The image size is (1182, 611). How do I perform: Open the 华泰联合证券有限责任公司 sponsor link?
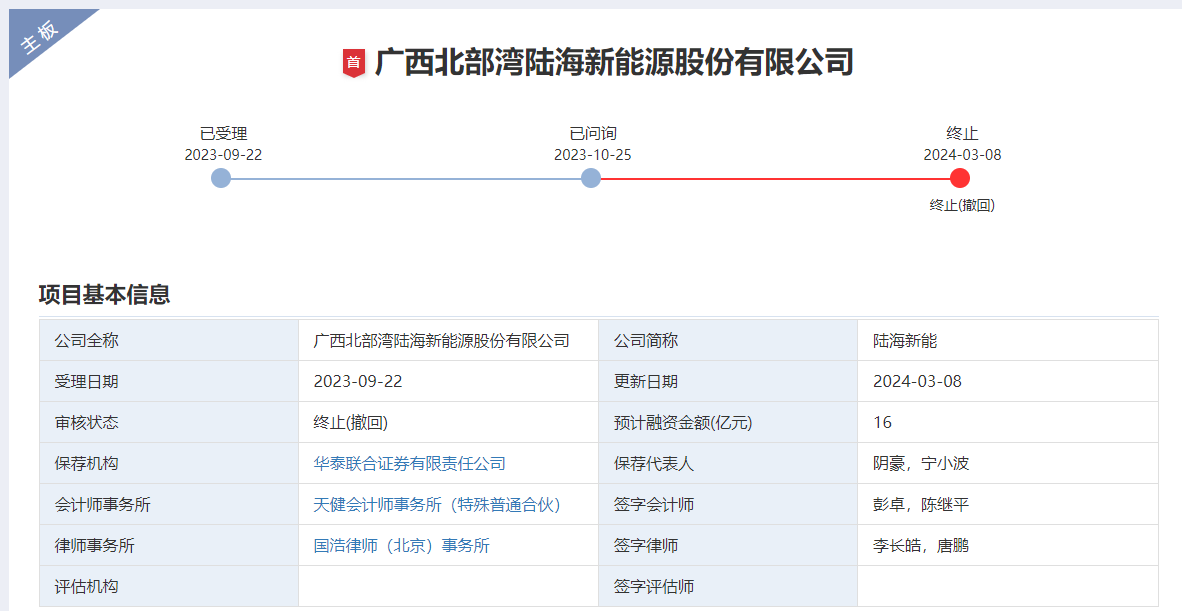tap(409, 464)
